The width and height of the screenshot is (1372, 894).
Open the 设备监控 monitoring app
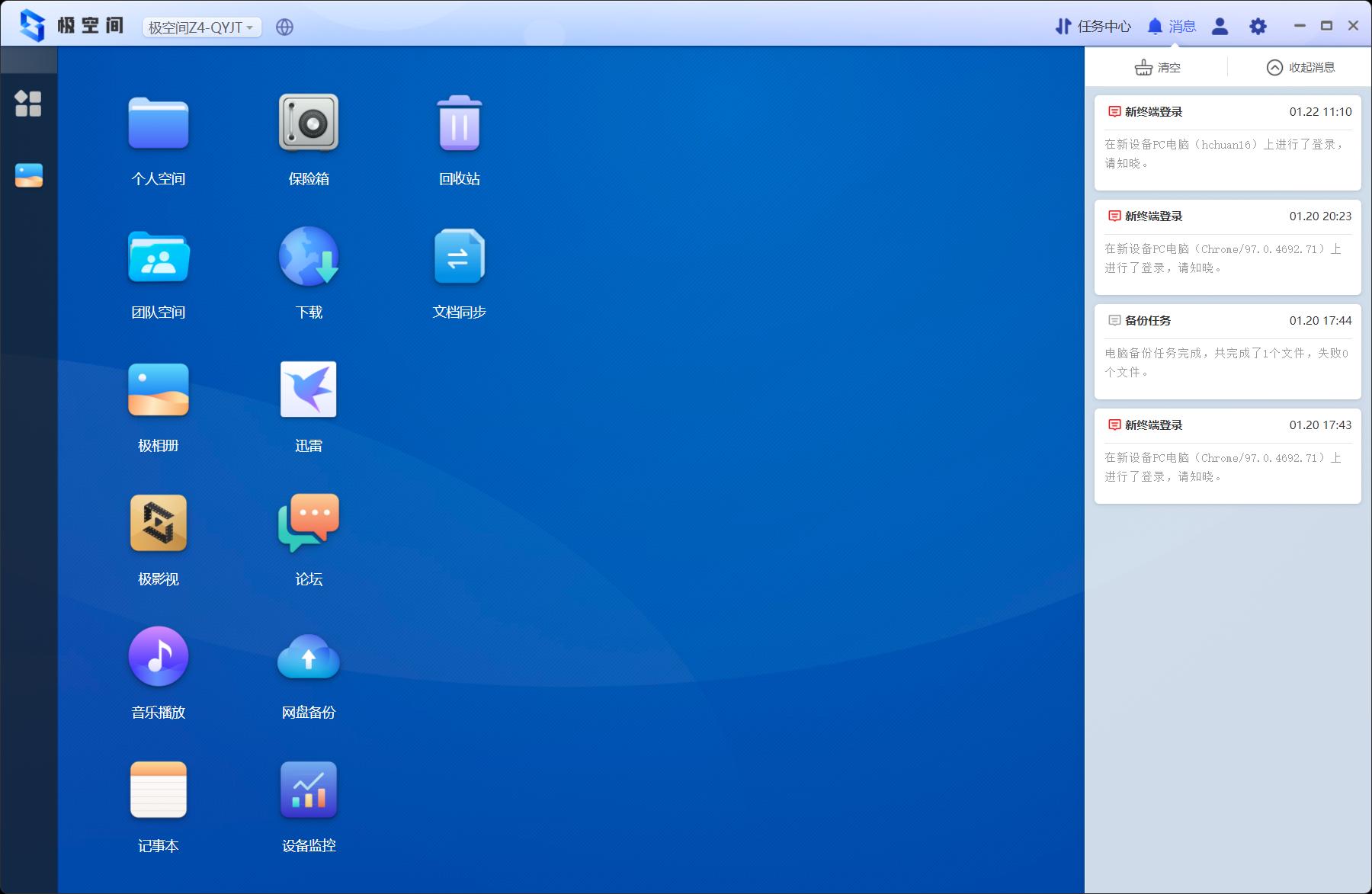tap(308, 790)
